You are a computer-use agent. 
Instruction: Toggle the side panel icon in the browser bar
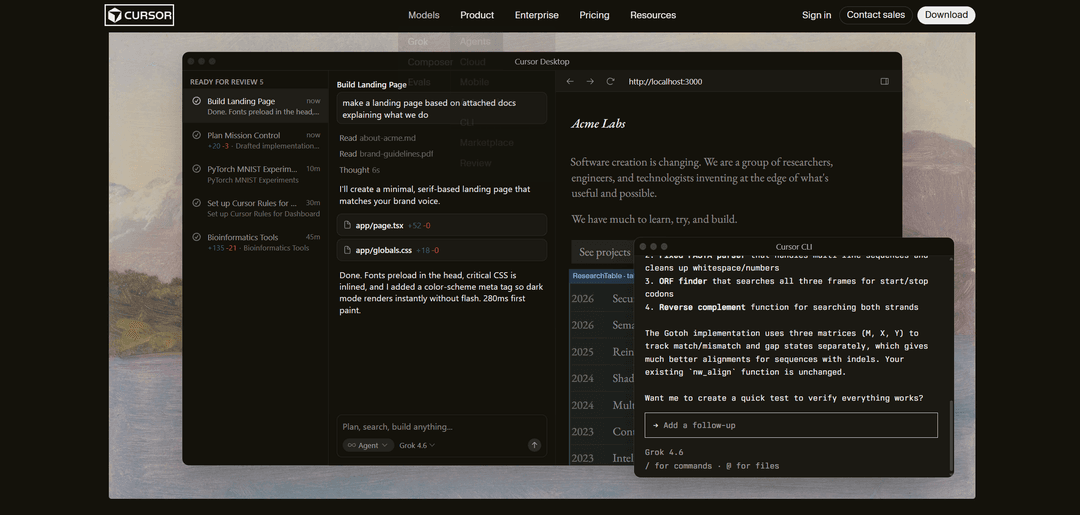(x=884, y=81)
